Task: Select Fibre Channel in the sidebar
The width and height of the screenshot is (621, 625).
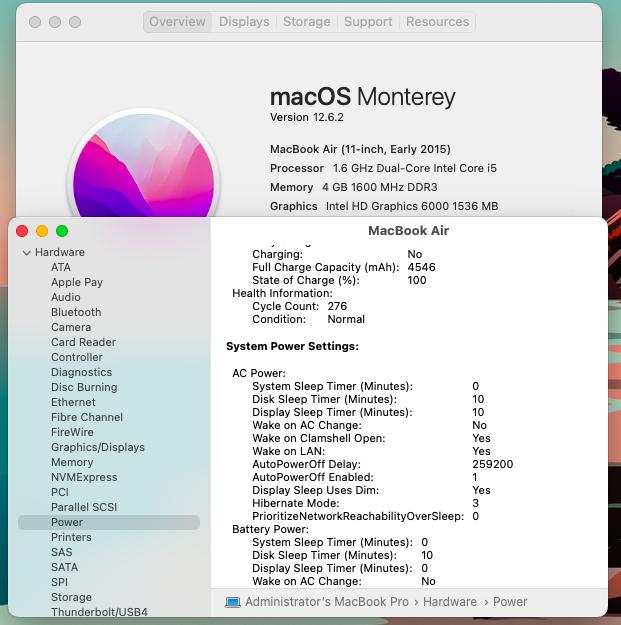Action: pos(87,417)
